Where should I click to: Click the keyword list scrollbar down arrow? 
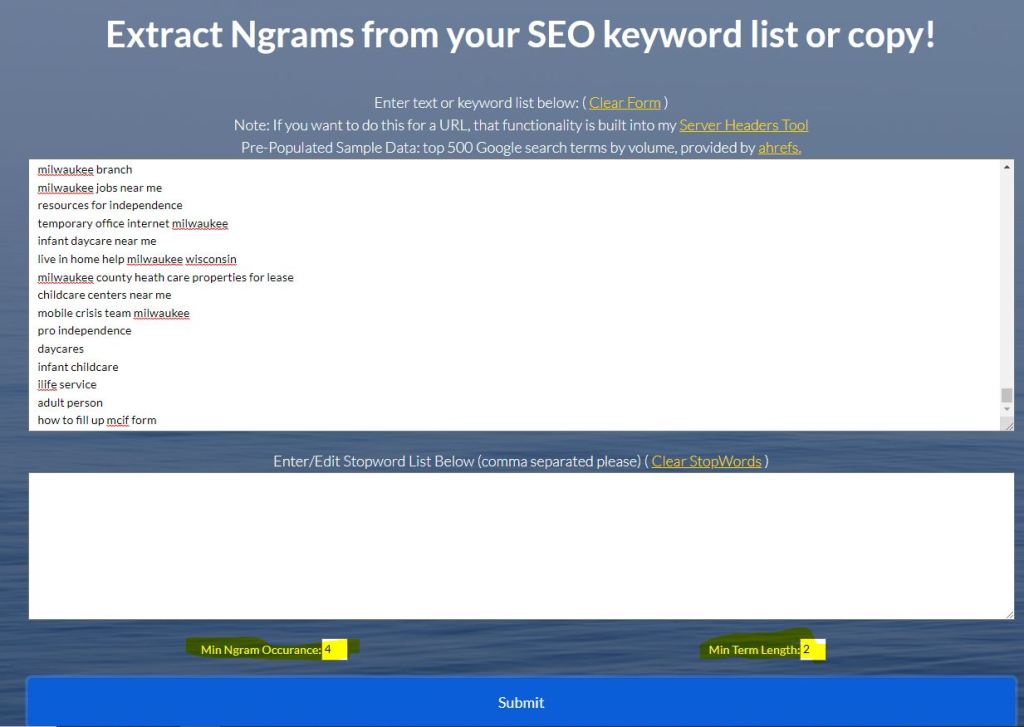coord(1006,409)
